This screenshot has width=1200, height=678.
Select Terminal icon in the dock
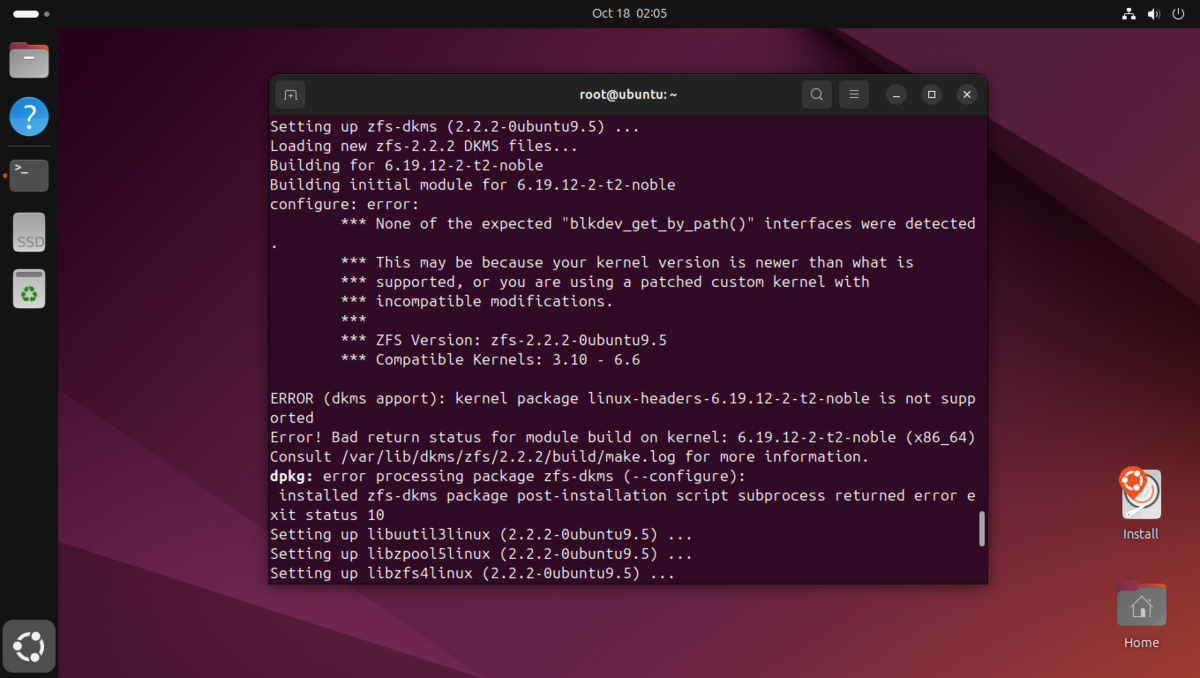[x=29, y=175]
